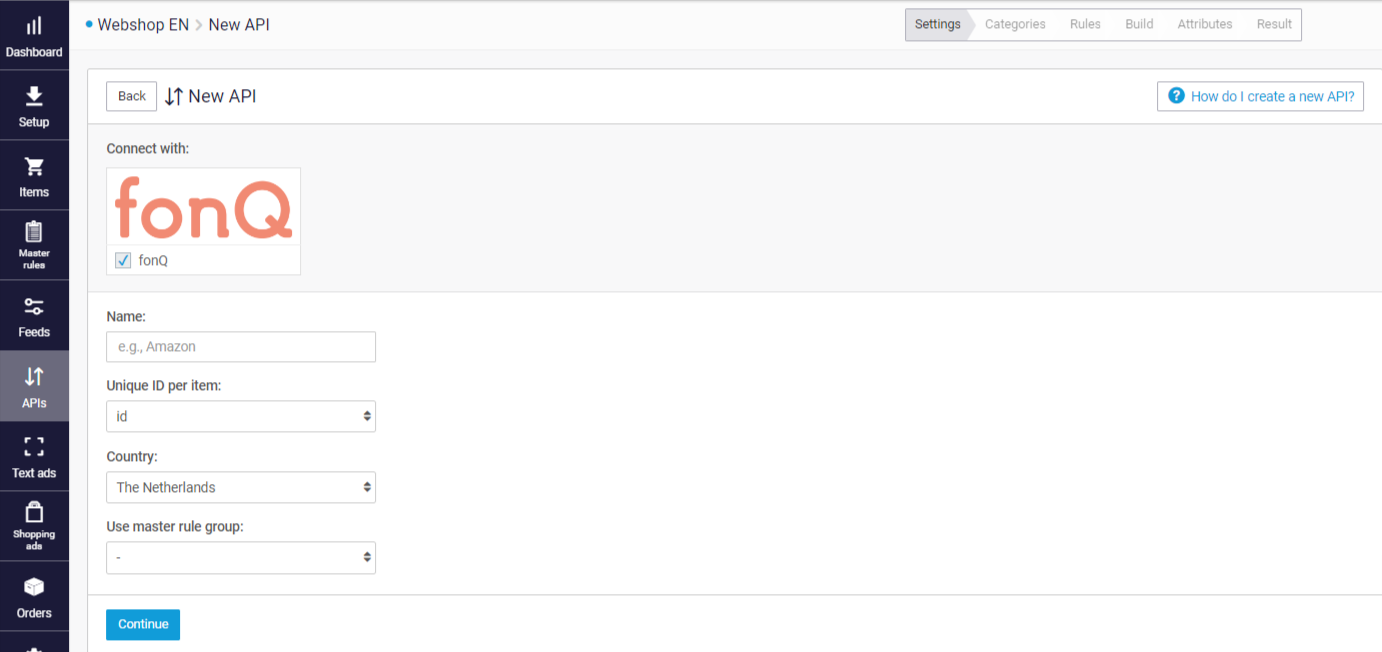Switch to the Categories step tab
Screen dimensions: 1382x652
click(x=1015, y=24)
